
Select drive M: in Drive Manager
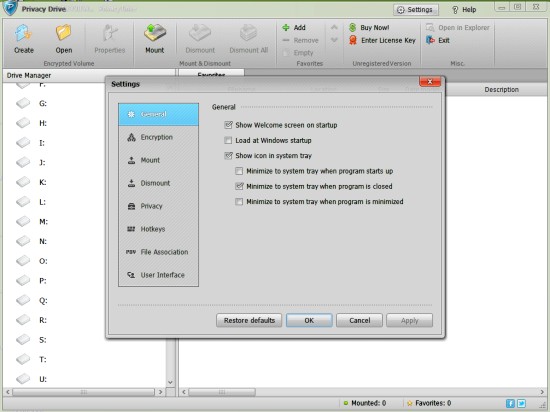point(32,222)
